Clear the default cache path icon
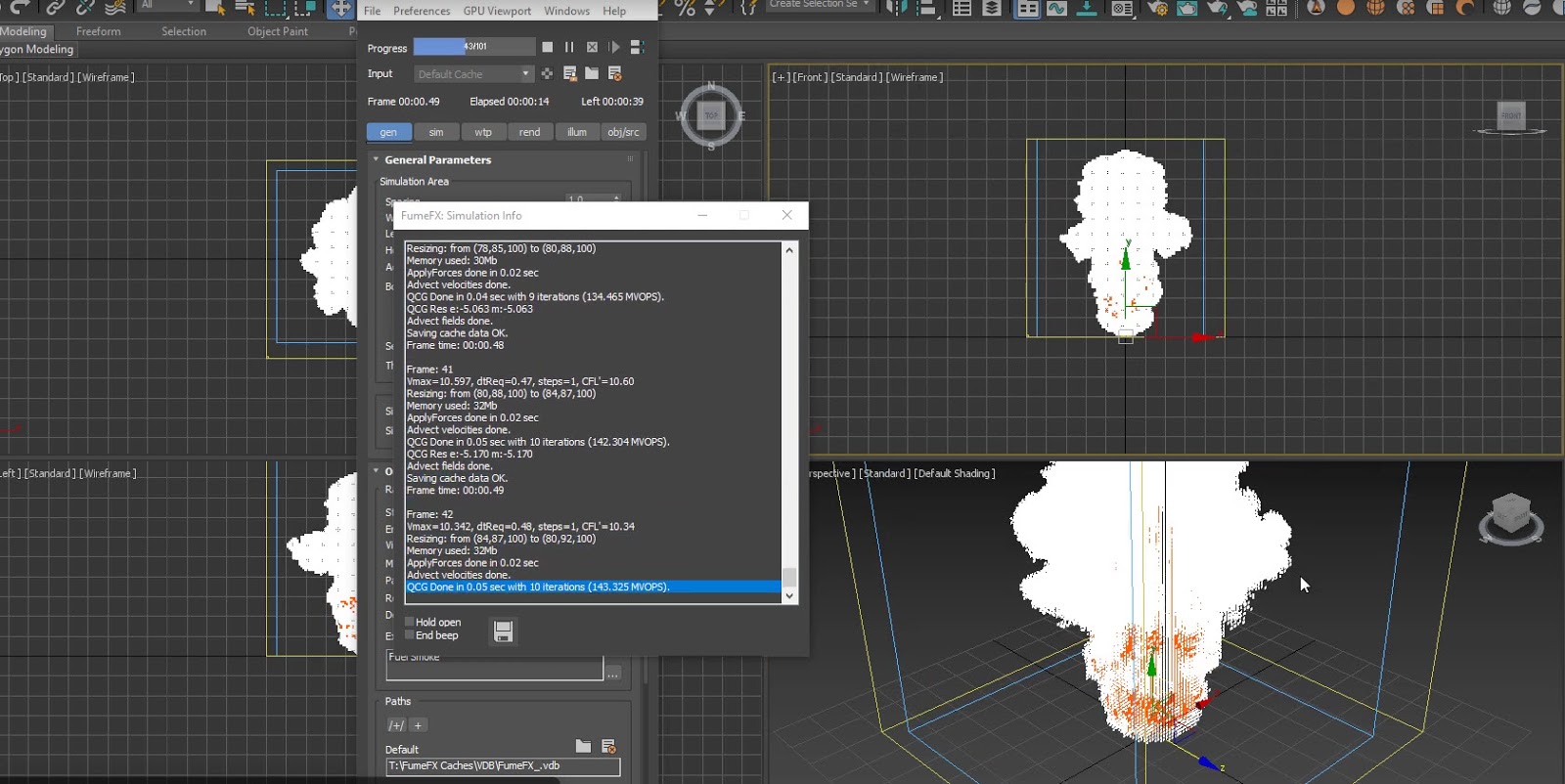 [608, 746]
